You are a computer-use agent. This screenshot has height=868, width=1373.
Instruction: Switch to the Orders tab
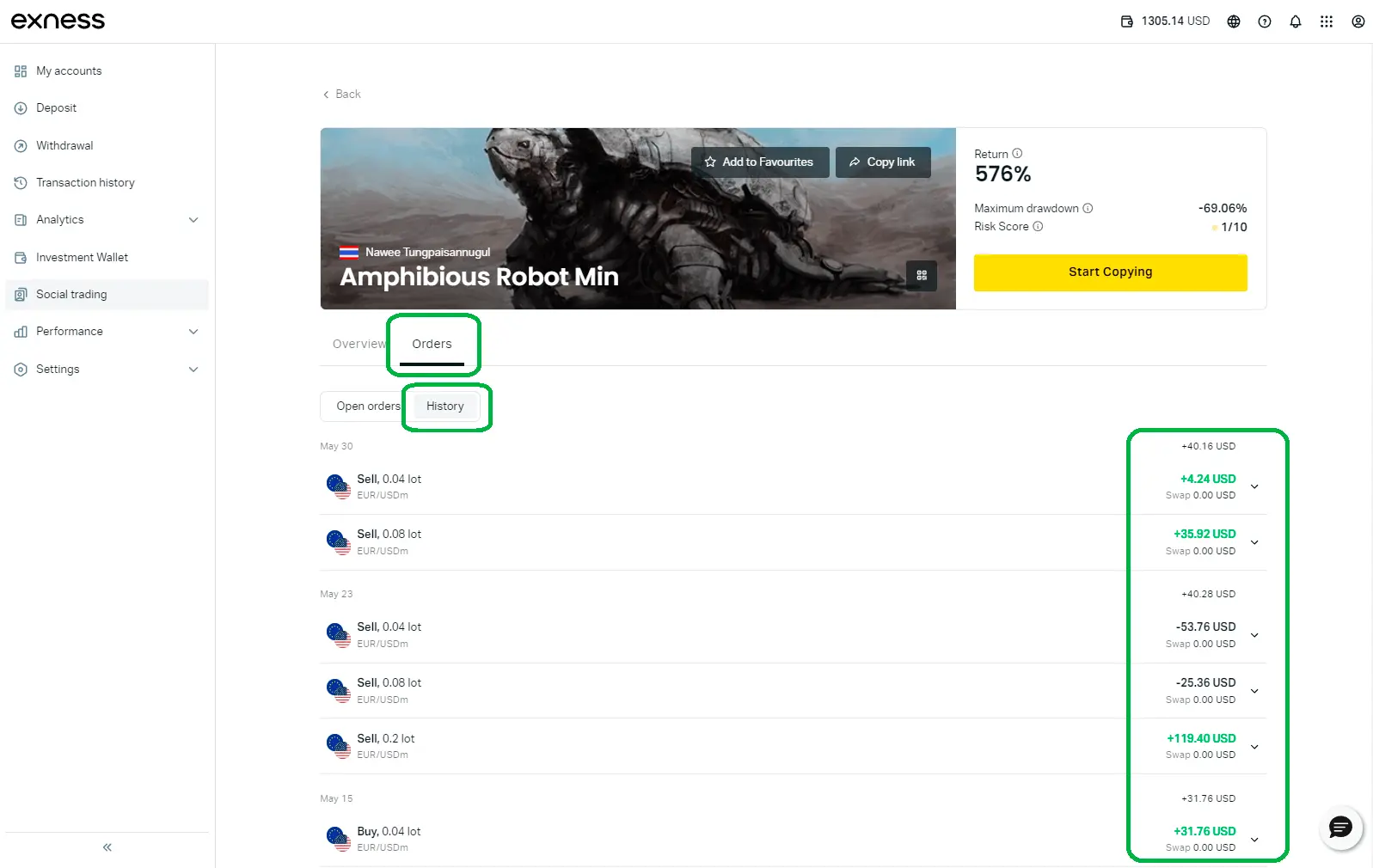pyautogui.click(x=432, y=344)
